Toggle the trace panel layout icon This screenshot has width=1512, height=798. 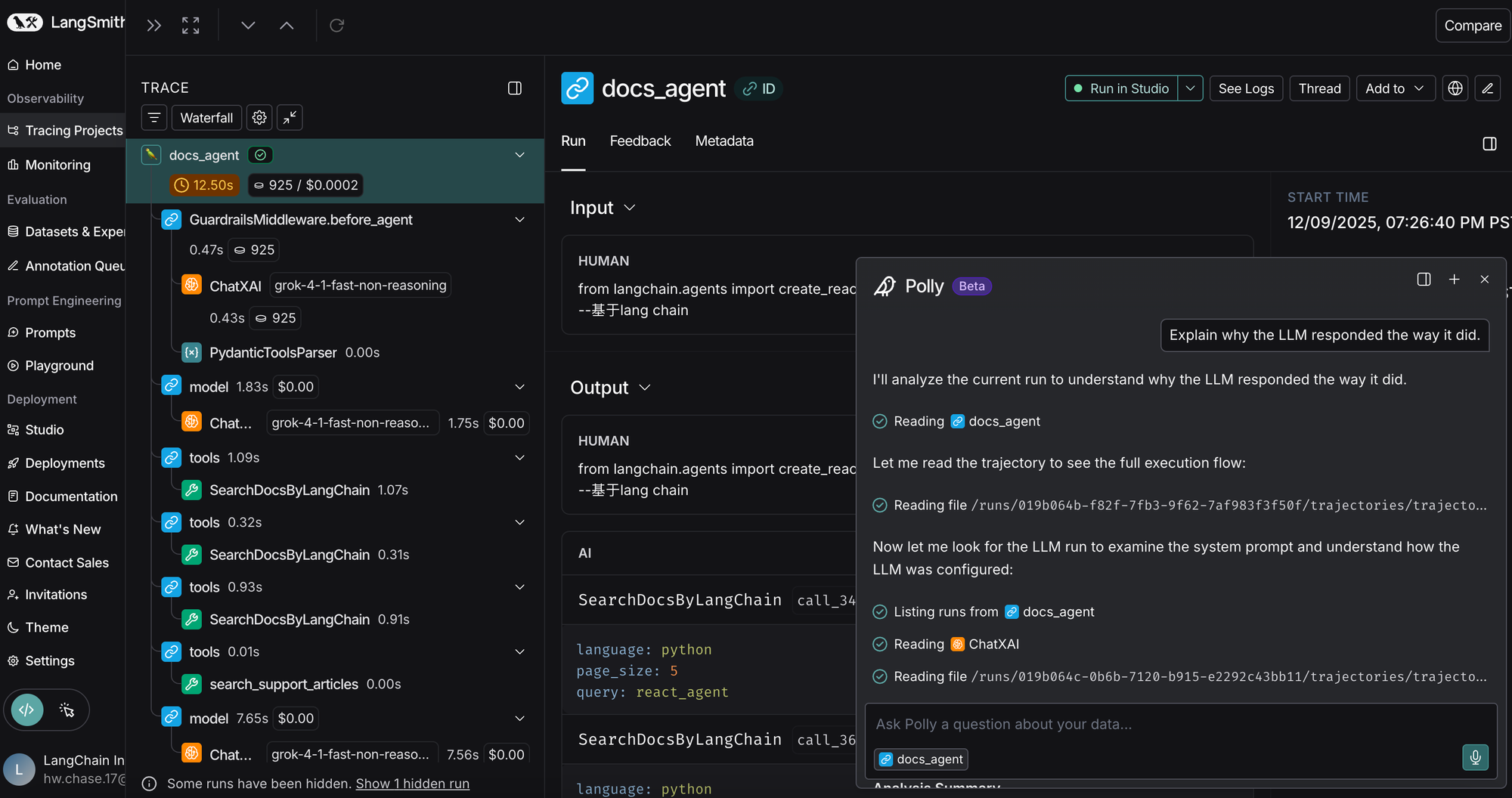tap(515, 88)
